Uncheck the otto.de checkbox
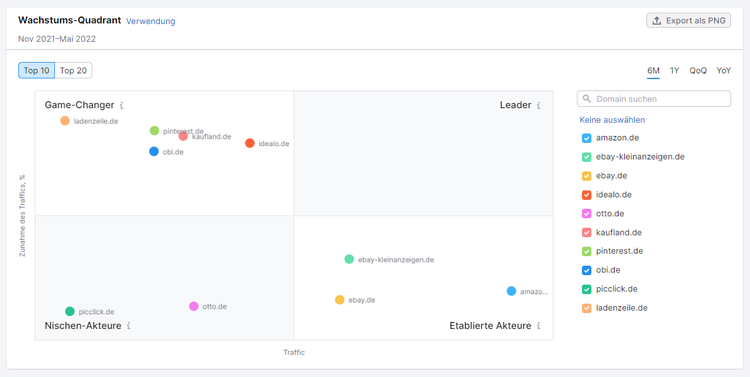This screenshot has width=750, height=377. click(x=587, y=214)
